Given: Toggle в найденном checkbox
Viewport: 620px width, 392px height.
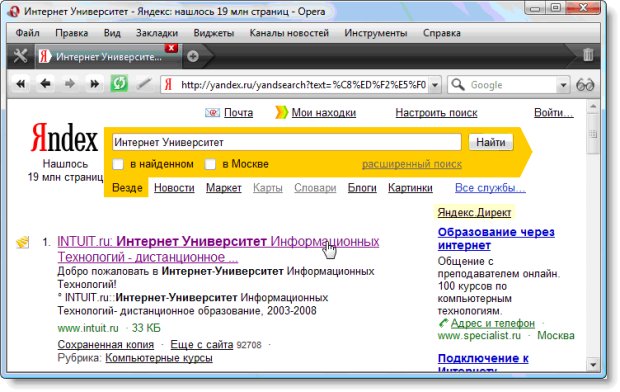Looking at the screenshot, I should pyautogui.click(x=118, y=164).
